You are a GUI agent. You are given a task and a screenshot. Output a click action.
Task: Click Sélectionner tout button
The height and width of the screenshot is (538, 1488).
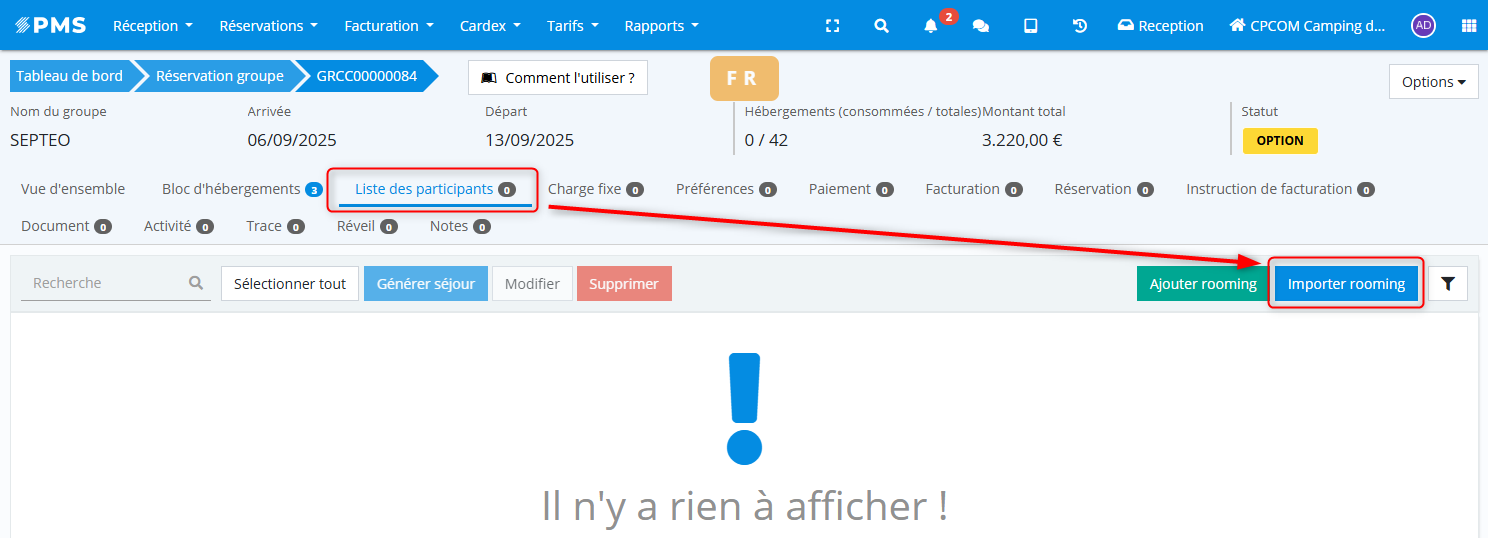point(290,284)
